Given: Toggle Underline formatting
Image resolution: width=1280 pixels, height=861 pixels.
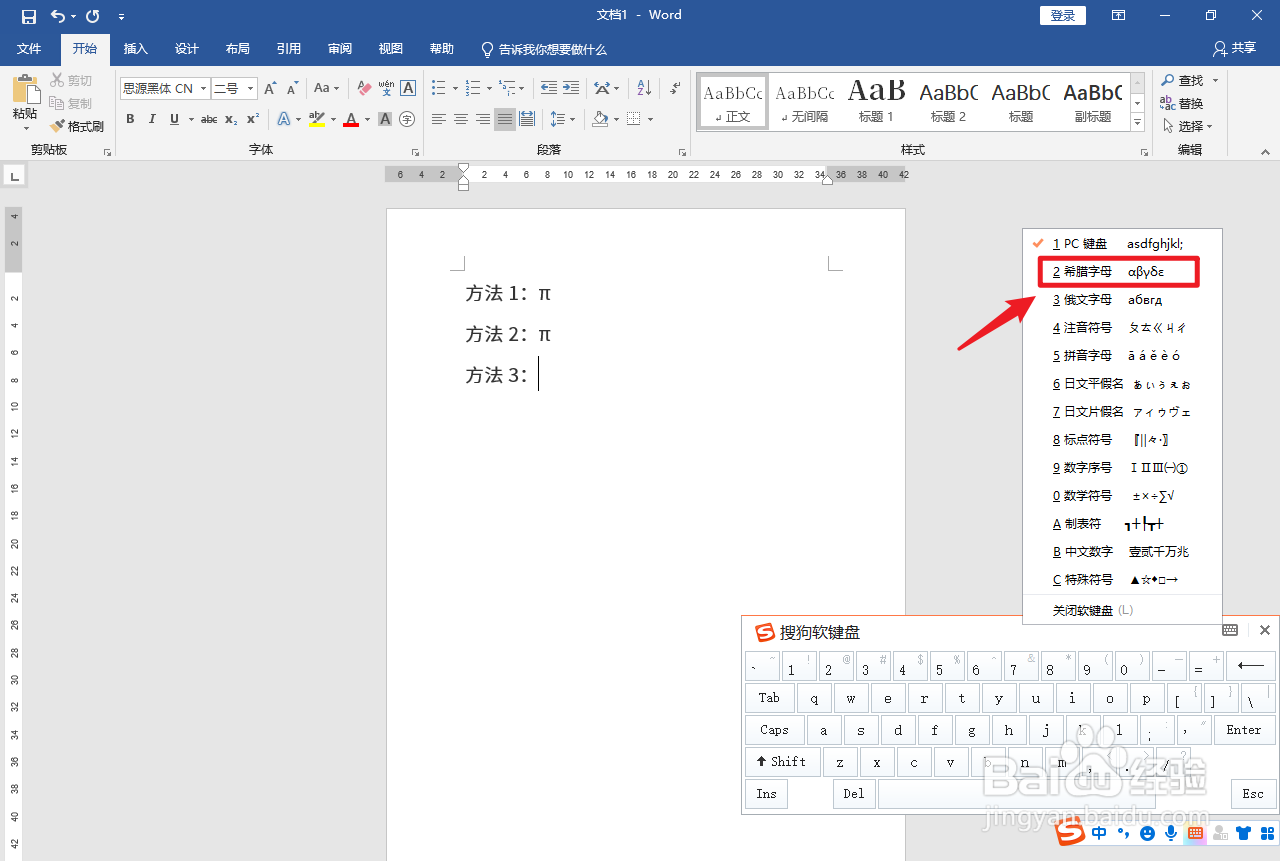Looking at the screenshot, I should pos(174,119).
